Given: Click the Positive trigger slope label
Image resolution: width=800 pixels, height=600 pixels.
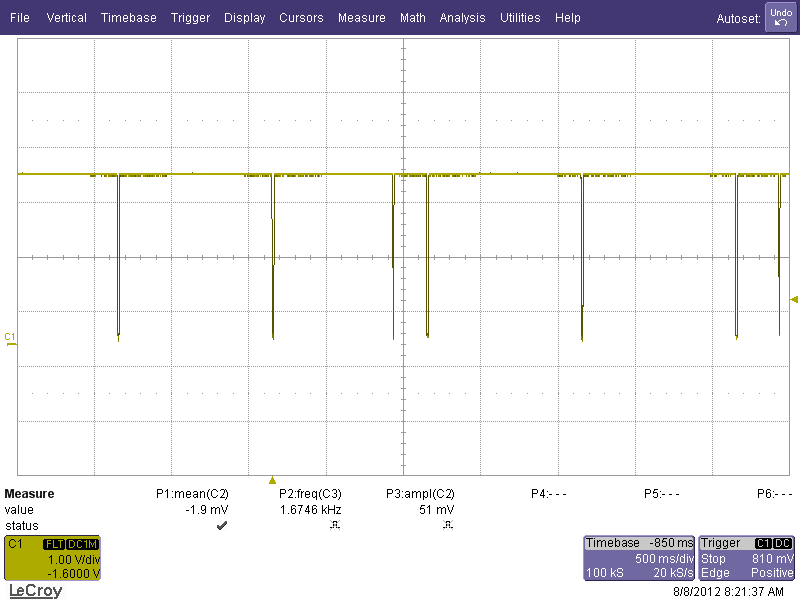Looking at the screenshot, I should pos(772,573).
